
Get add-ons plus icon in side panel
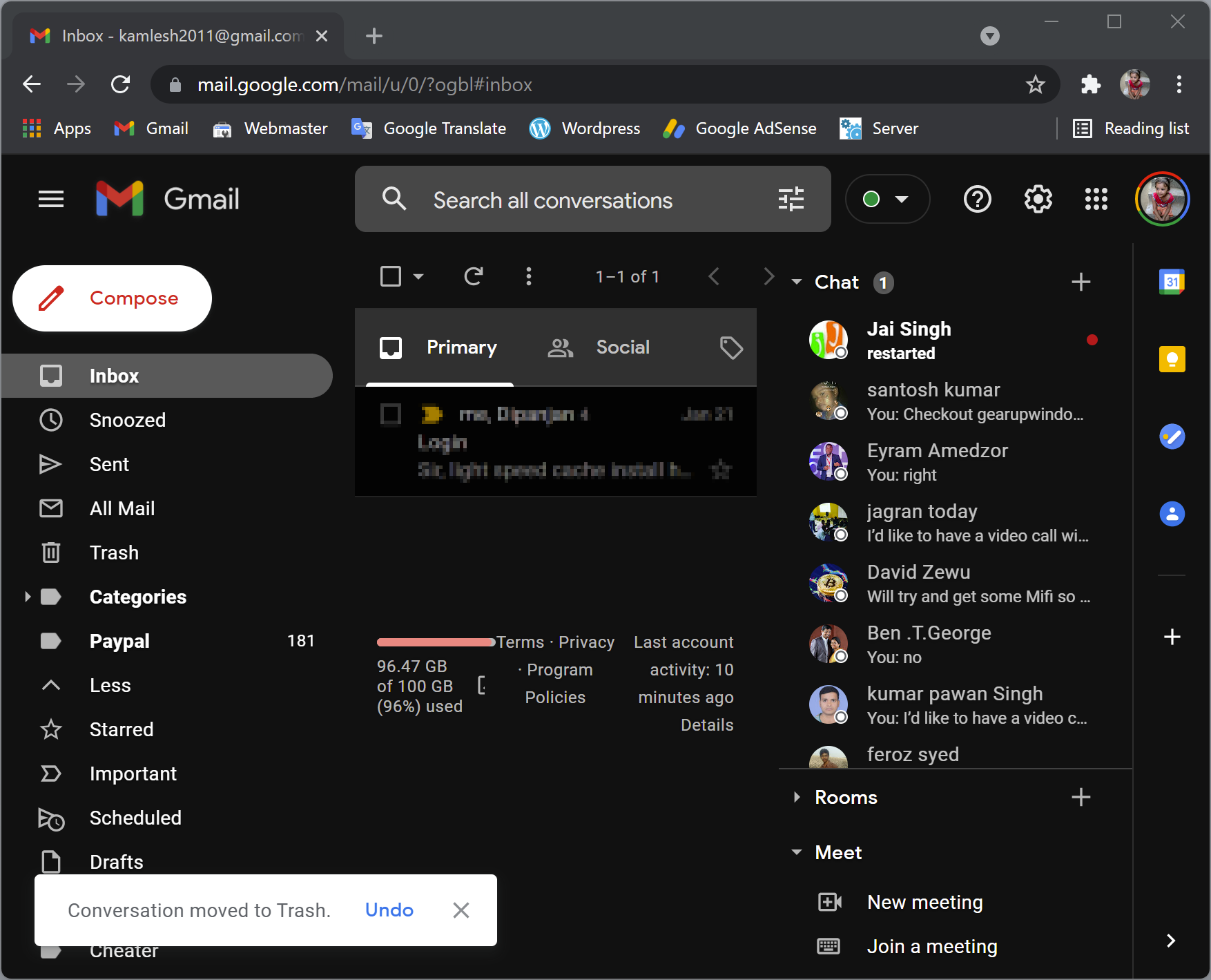[1172, 637]
